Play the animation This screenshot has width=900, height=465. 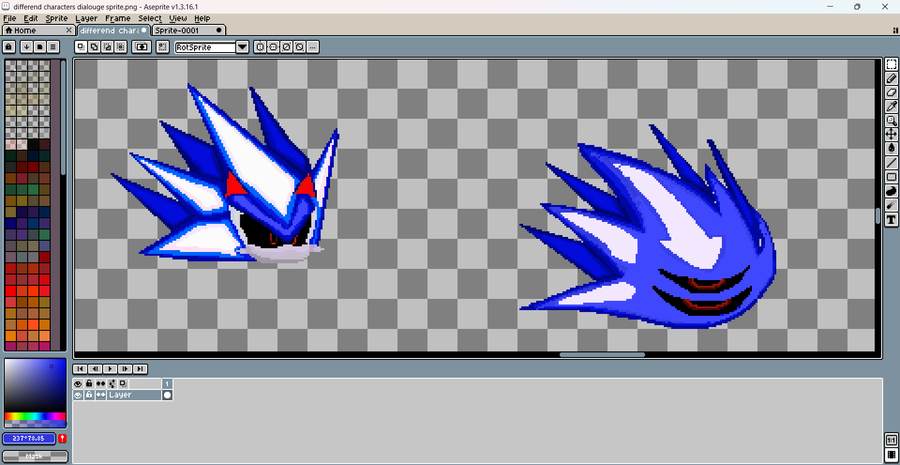pos(110,369)
